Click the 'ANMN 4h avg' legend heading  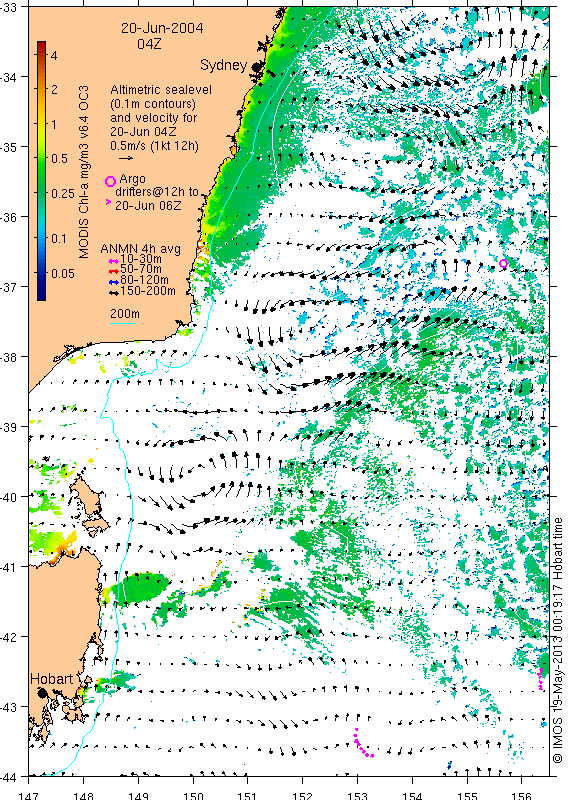tap(140, 249)
